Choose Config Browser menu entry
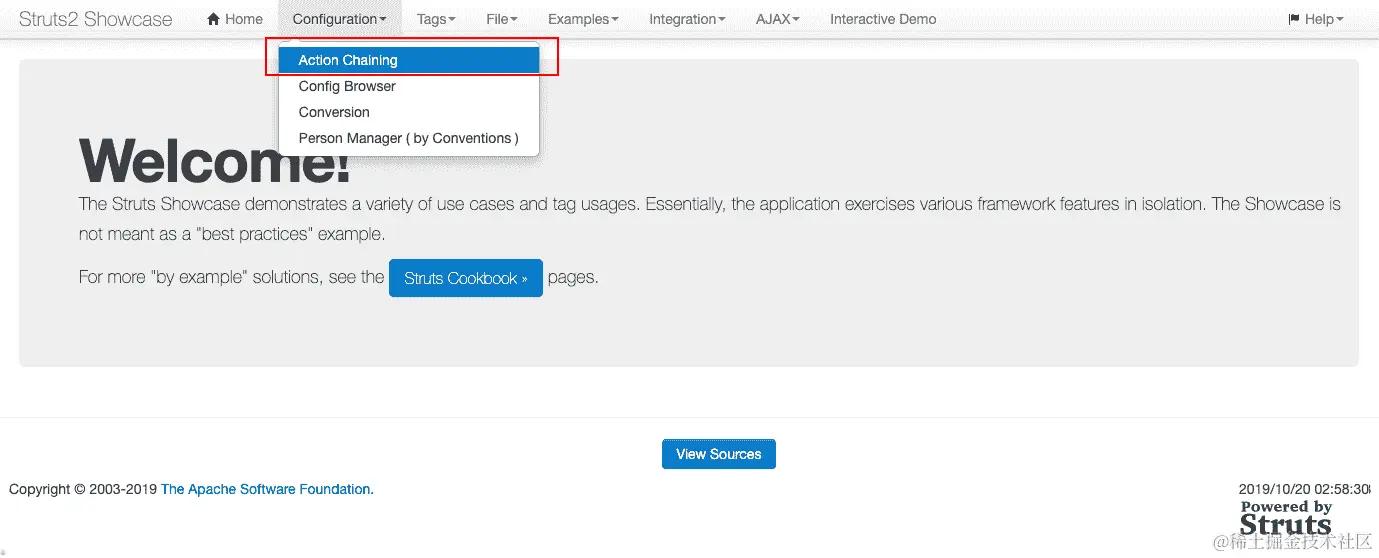 tap(347, 86)
